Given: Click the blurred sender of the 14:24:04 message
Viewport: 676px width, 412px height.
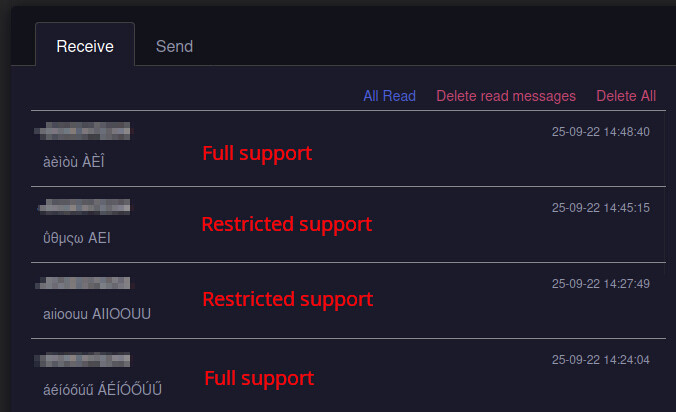Looking at the screenshot, I should [84, 360].
